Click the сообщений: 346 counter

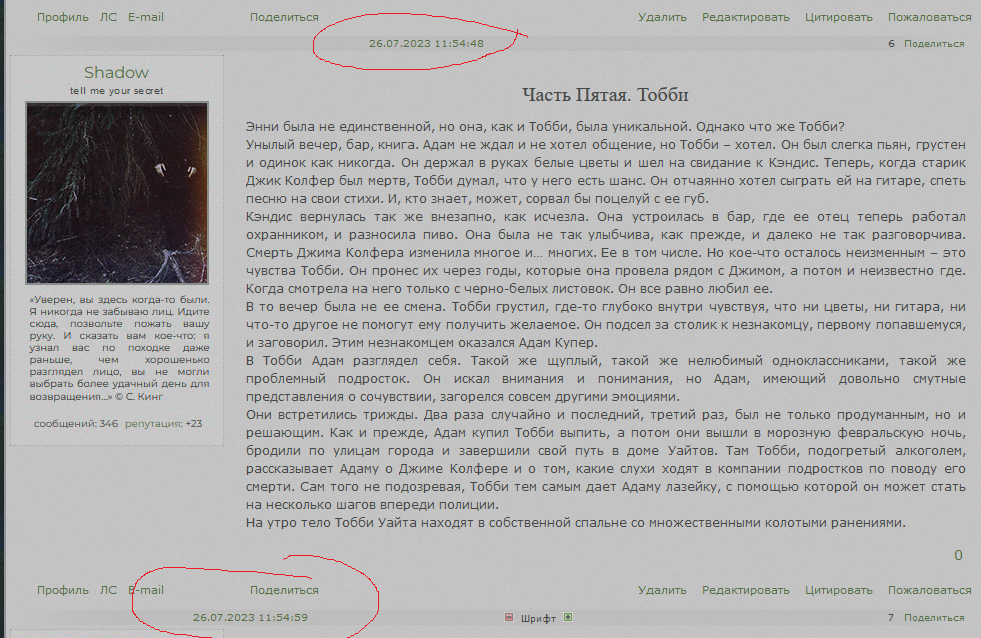coord(76,423)
